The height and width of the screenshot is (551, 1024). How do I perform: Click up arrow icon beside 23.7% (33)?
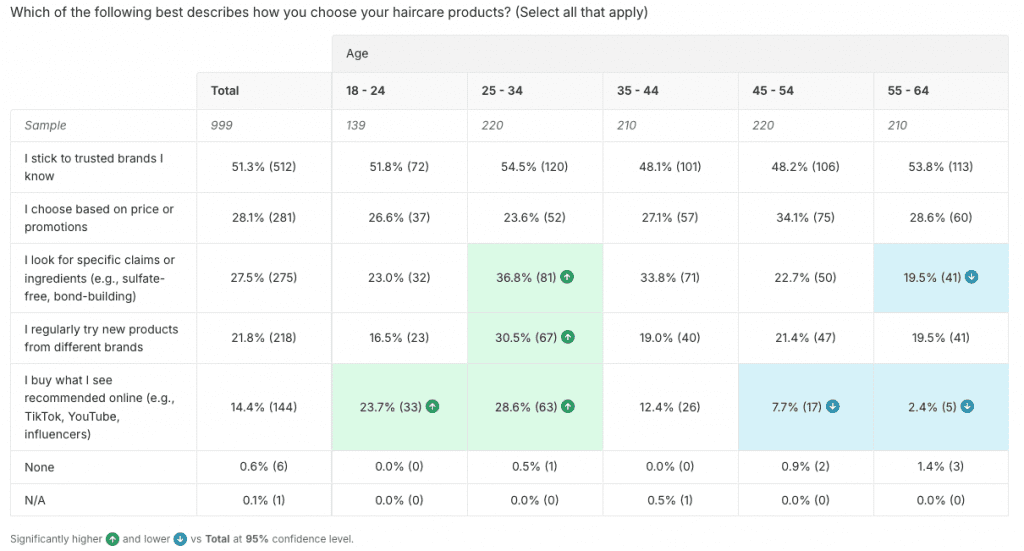432,407
